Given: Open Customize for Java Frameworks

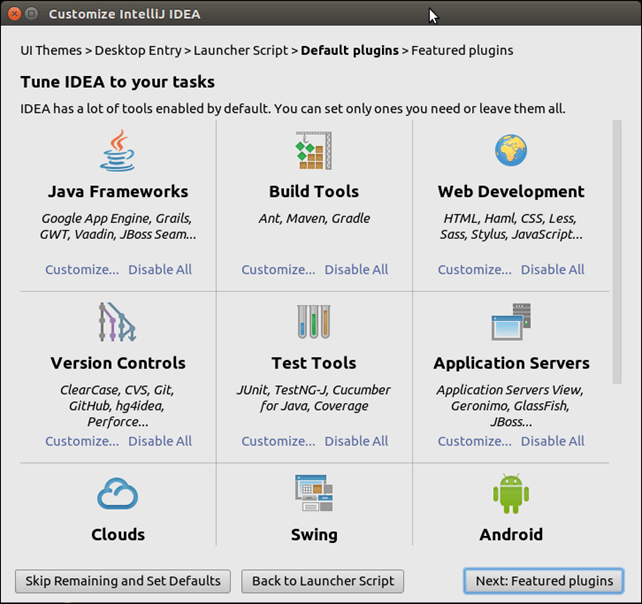Looking at the screenshot, I should pyautogui.click(x=82, y=269).
